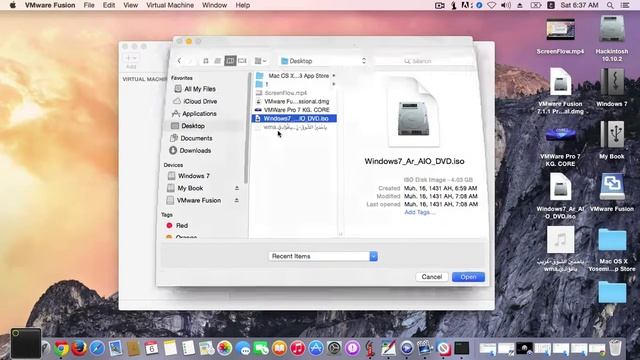Go back in the file dialog

(180, 61)
